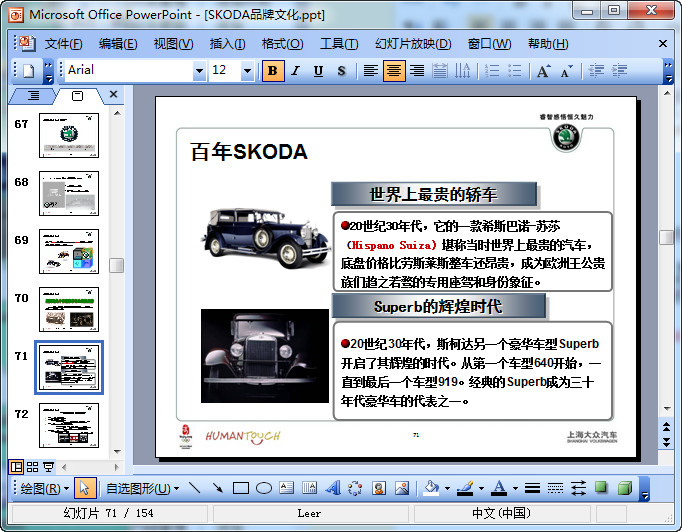
Task: Open the 幻灯片放映(D) menu
Action: (x=412, y=44)
